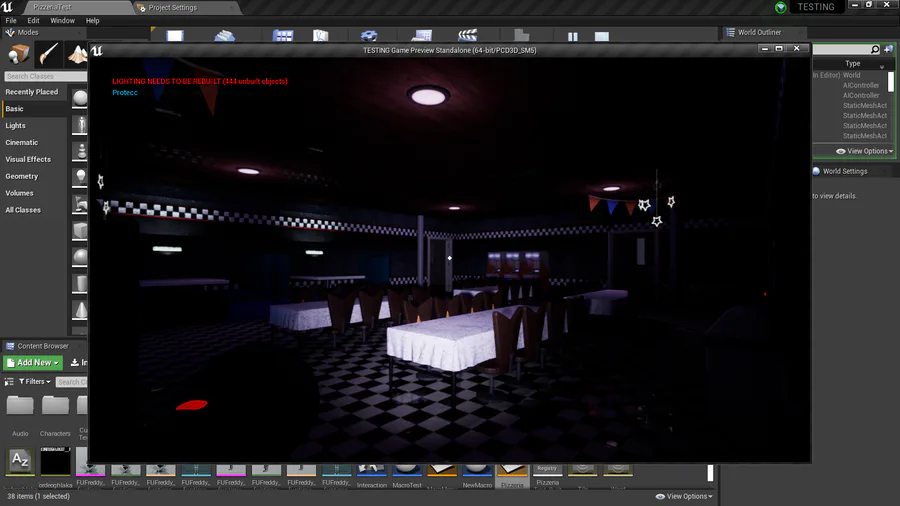900x506 pixels.
Task: Toggle the Content Browser sources panel icon
Action: click(x=9, y=382)
